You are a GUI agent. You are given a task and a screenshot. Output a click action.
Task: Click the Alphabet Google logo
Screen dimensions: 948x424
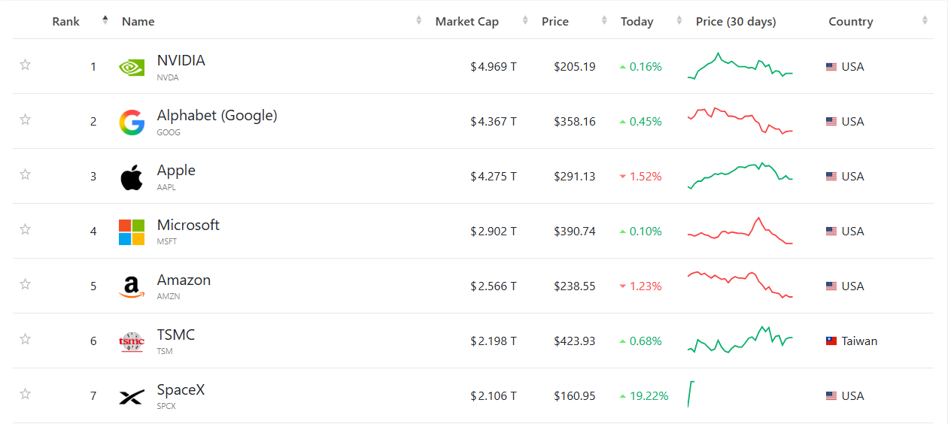131,122
